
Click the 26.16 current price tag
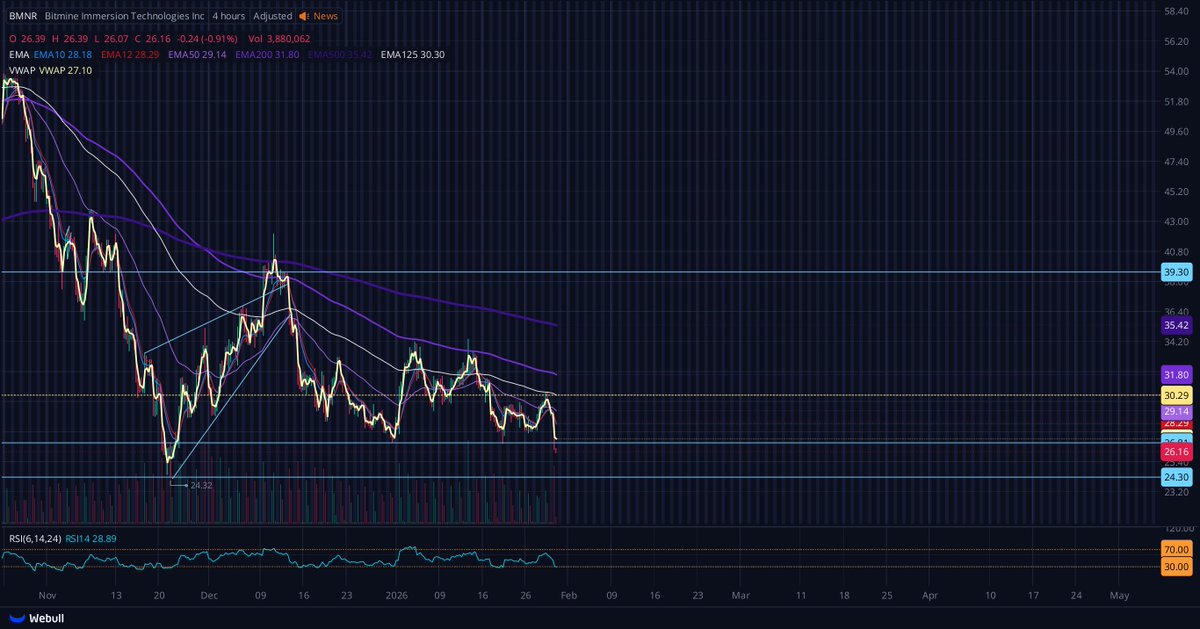coord(1176,452)
